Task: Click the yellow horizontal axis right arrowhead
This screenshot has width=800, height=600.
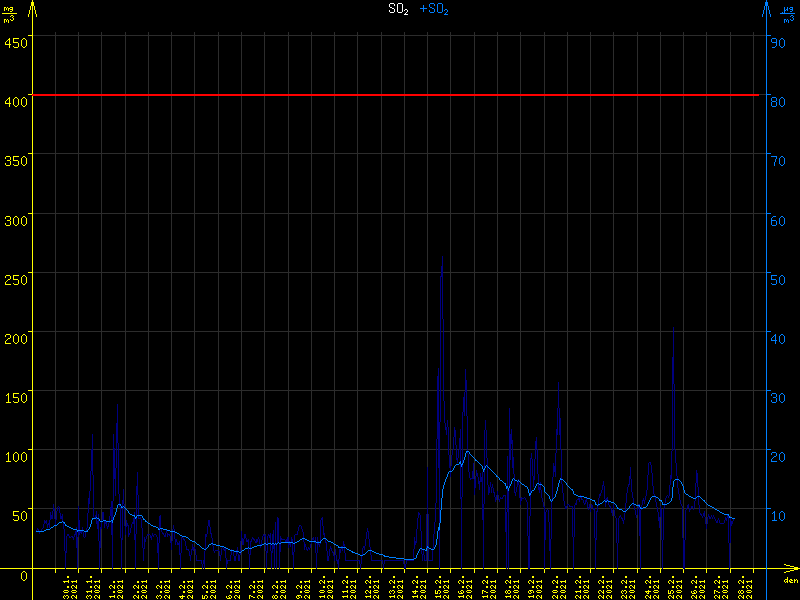Action: click(x=792, y=571)
